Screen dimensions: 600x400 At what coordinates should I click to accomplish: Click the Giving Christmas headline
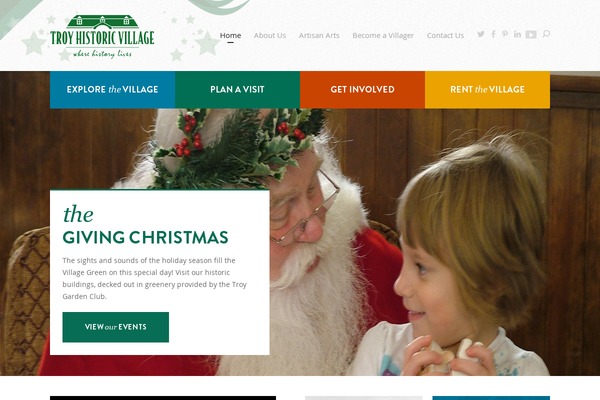(x=145, y=226)
